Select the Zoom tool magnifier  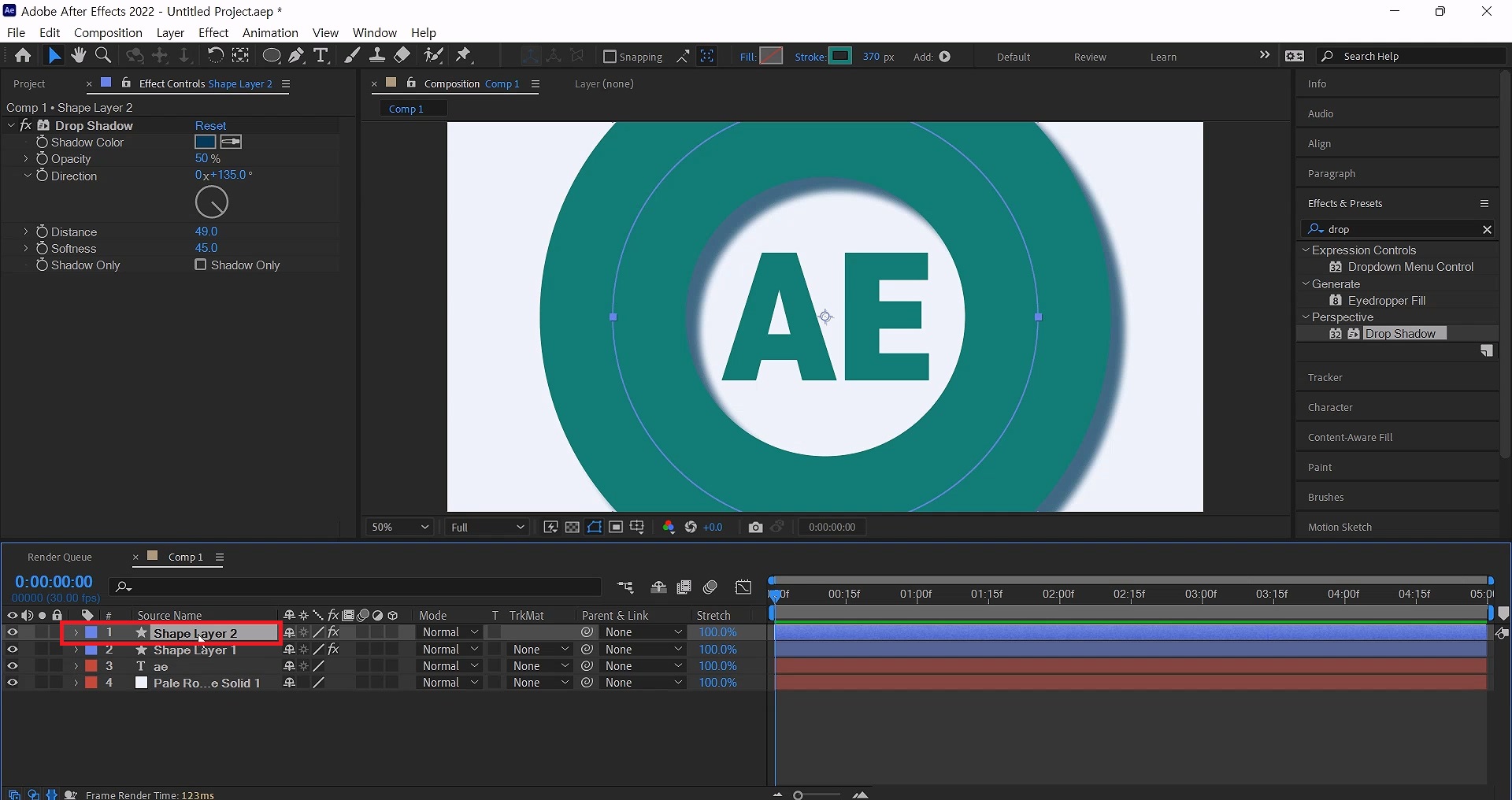click(103, 55)
